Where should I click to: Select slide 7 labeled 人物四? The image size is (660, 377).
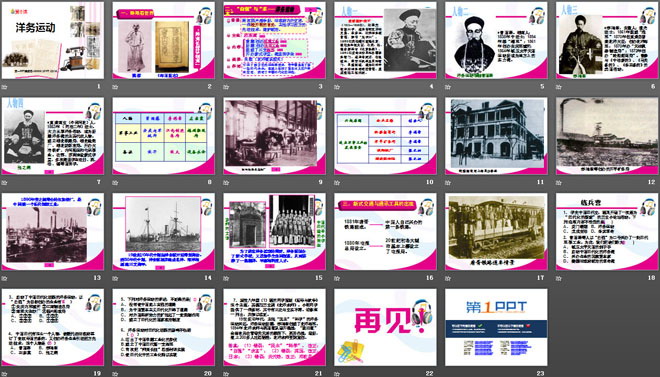coord(53,136)
